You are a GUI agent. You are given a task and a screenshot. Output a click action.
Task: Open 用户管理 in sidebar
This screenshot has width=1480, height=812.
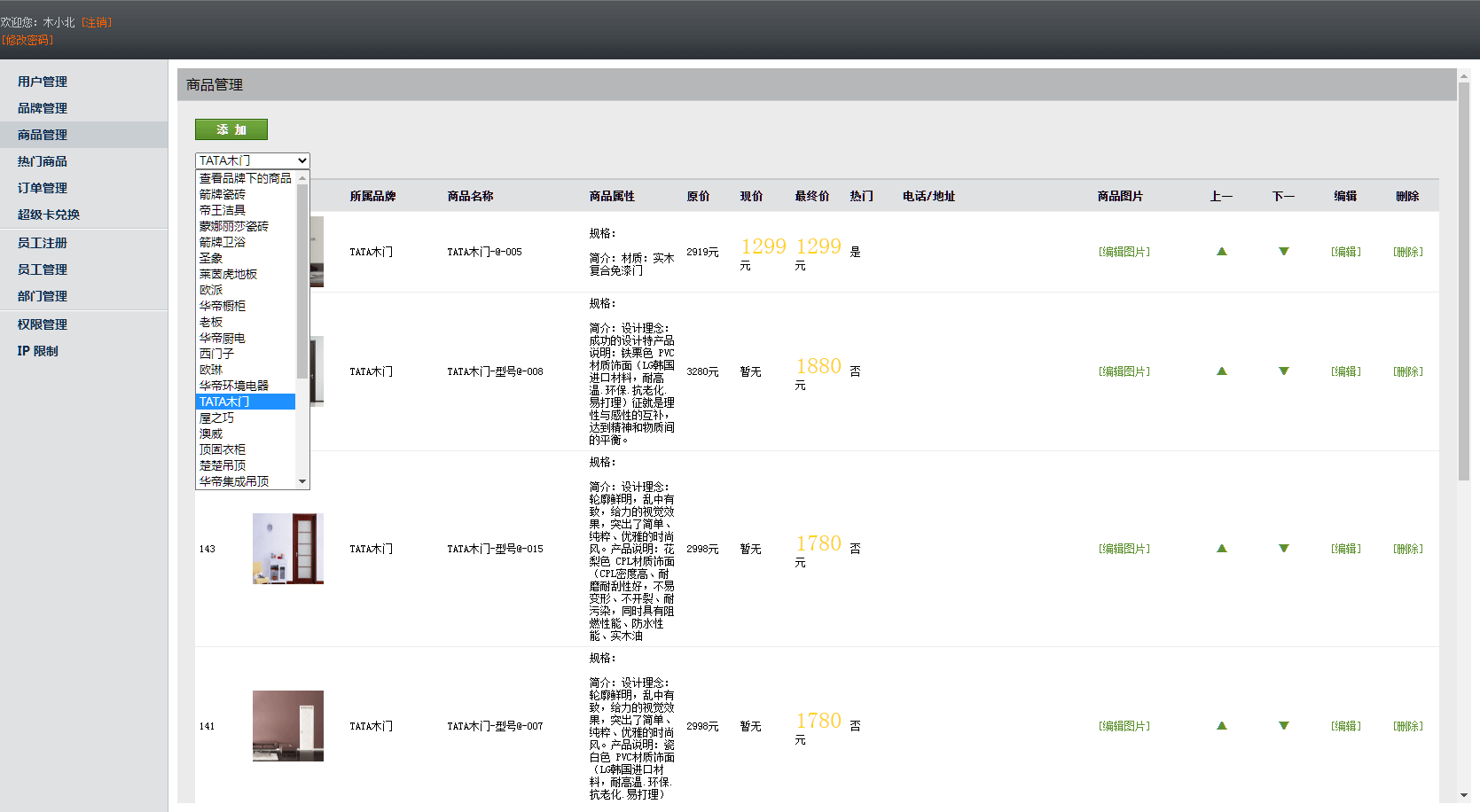[43, 82]
